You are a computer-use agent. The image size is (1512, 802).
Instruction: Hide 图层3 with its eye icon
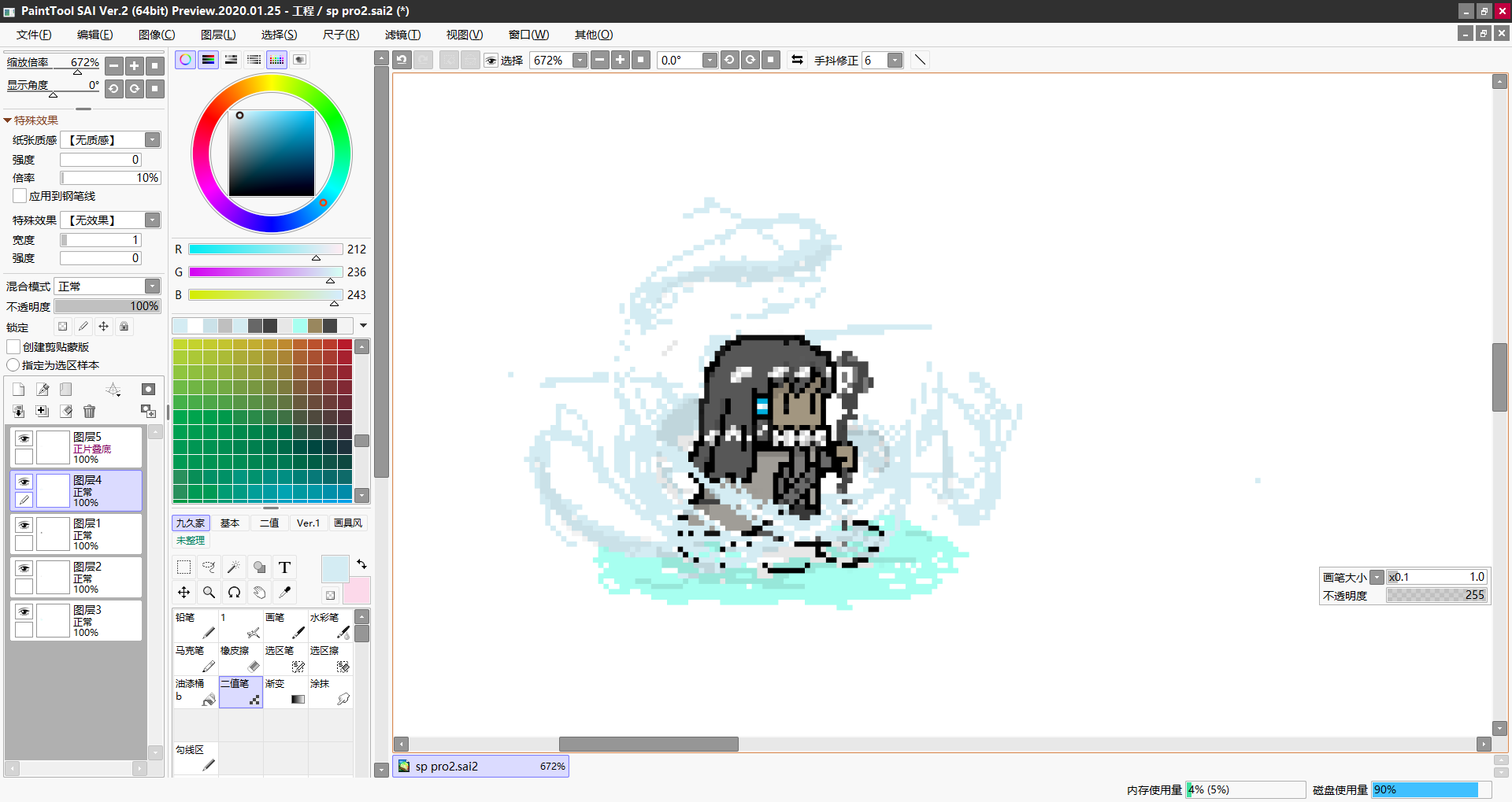point(24,612)
